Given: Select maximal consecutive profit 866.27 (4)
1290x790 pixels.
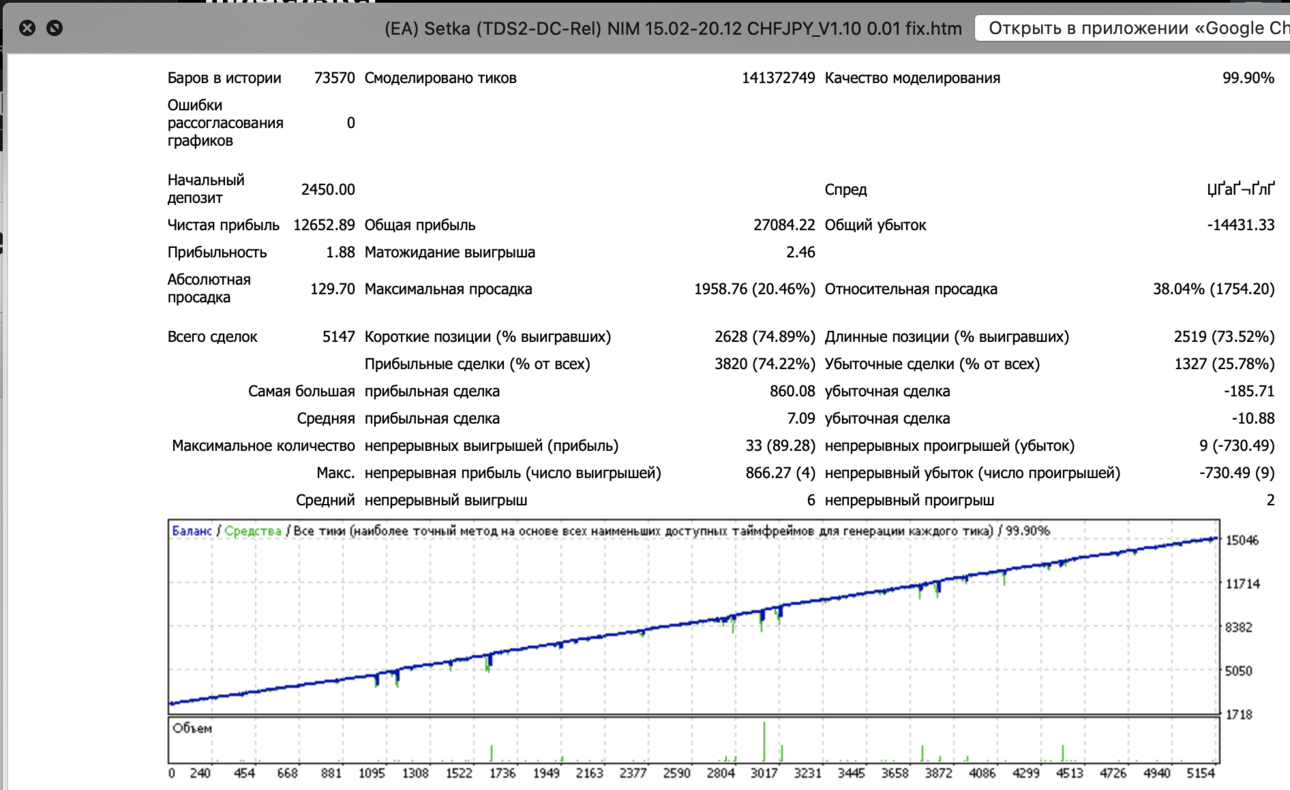Looking at the screenshot, I should click(780, 473).
